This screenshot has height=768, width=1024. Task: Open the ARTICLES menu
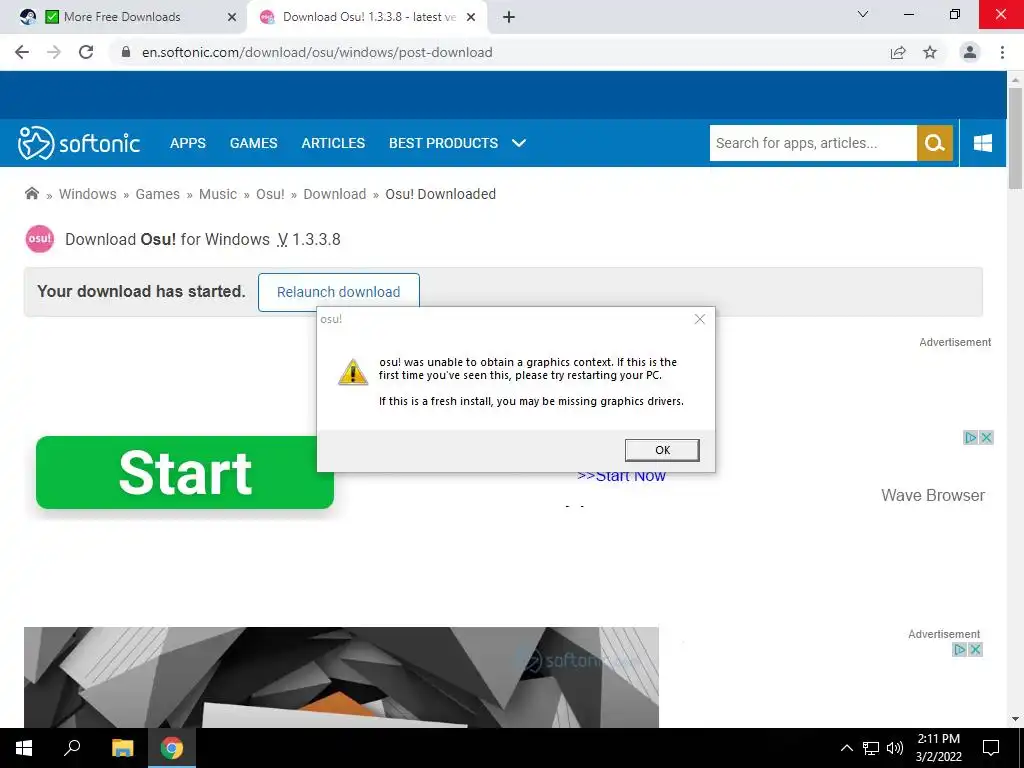coord(333,143)
